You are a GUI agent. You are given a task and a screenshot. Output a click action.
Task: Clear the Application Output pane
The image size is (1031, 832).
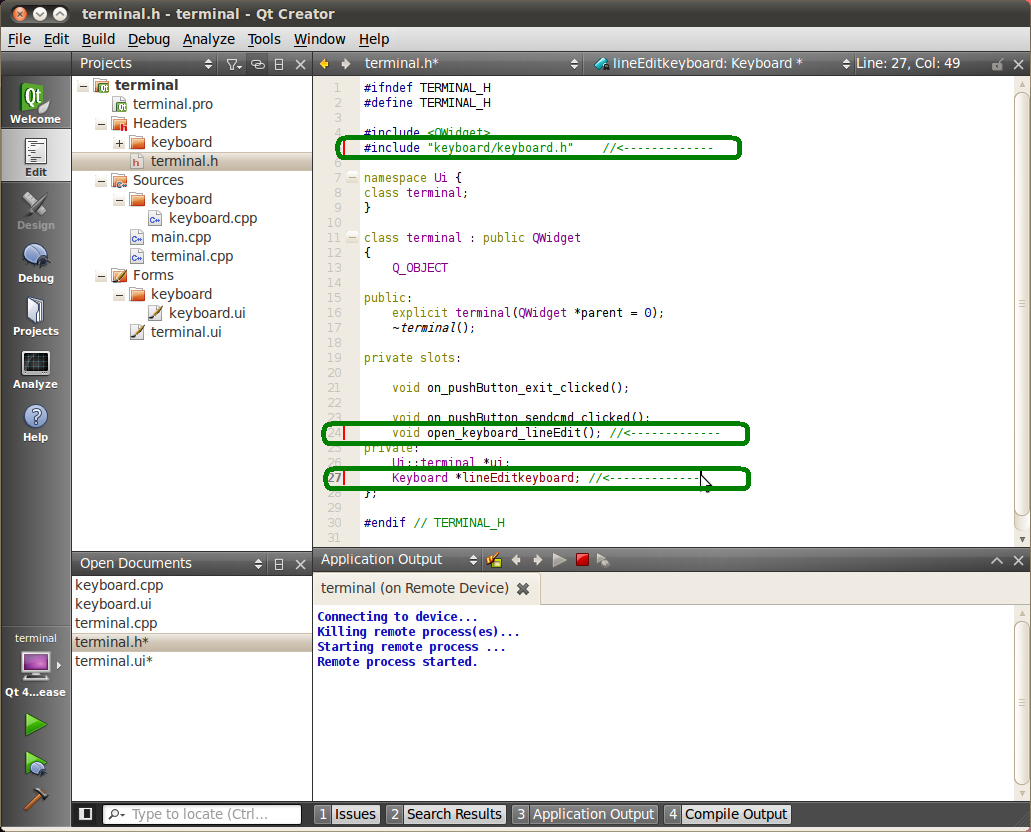coord(494,560)
